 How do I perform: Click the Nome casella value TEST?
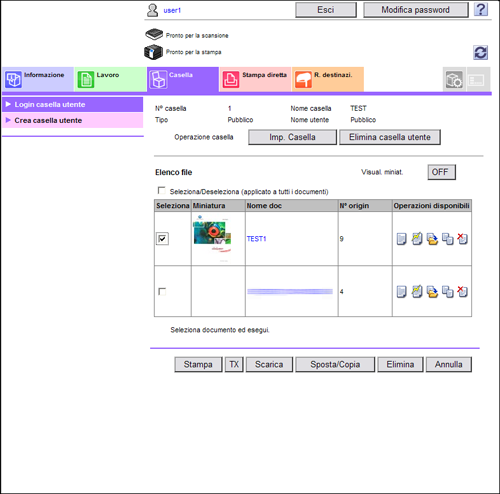coord(358,108)
